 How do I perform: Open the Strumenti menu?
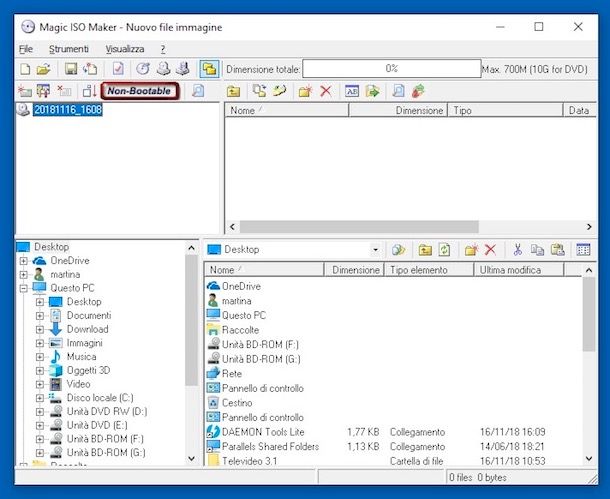tap(69, 49)
